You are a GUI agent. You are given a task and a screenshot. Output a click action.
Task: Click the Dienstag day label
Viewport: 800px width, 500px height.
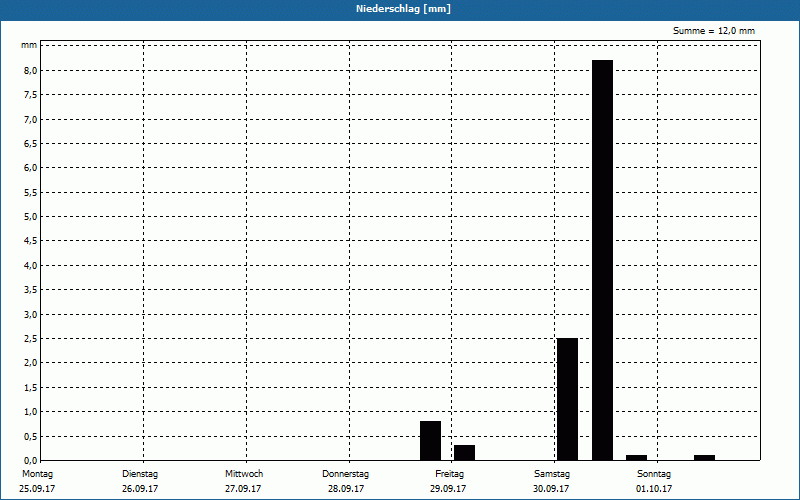click(140, 474)
